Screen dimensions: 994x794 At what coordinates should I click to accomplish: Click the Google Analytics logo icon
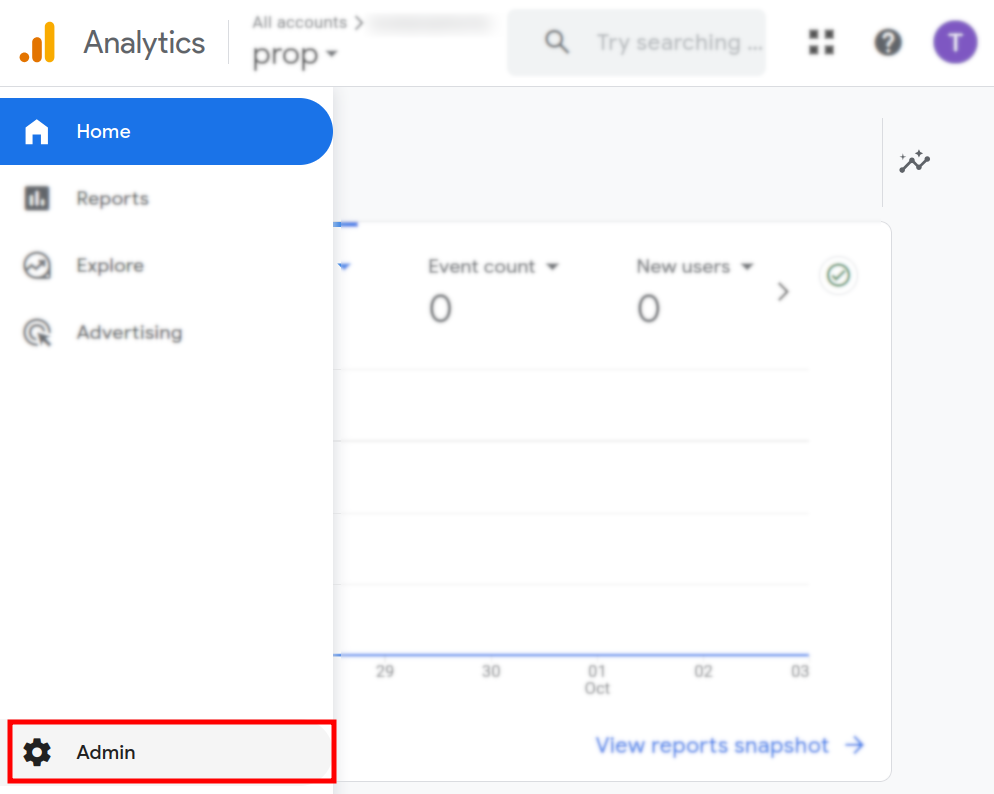tap(38, 43)
